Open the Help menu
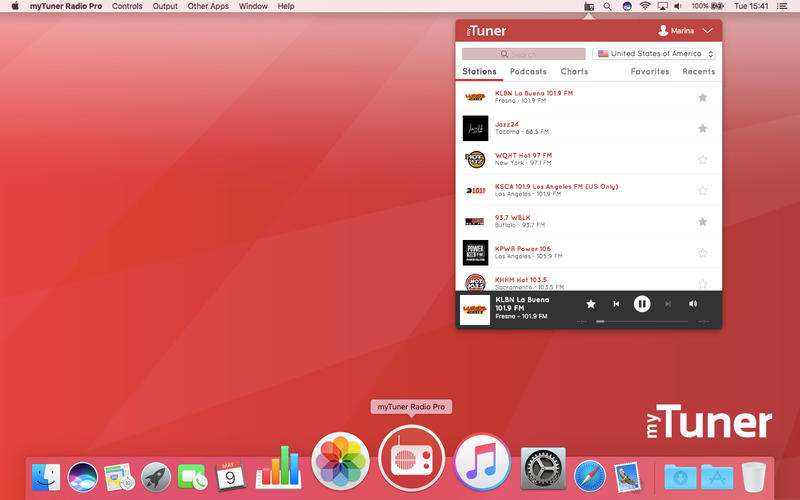 pos(286,6)
